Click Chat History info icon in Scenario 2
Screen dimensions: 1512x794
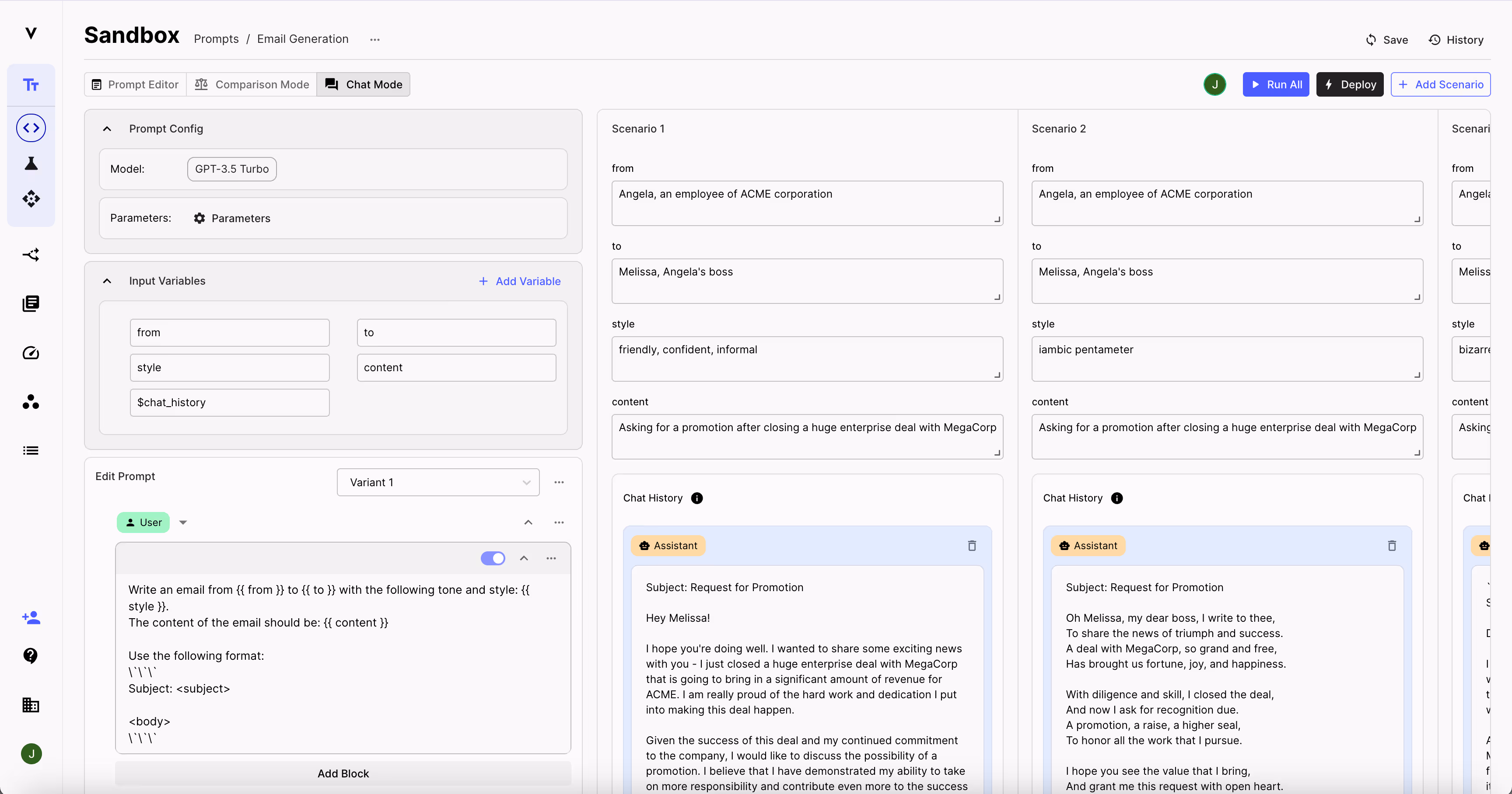(1116, 498)
